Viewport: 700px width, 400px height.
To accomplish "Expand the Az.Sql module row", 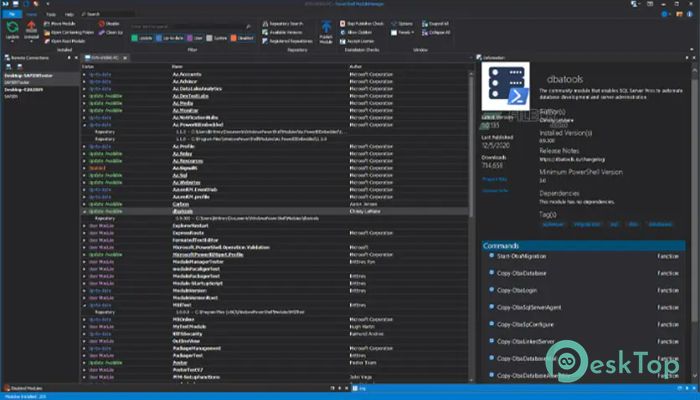I will [x=84, y=175].
